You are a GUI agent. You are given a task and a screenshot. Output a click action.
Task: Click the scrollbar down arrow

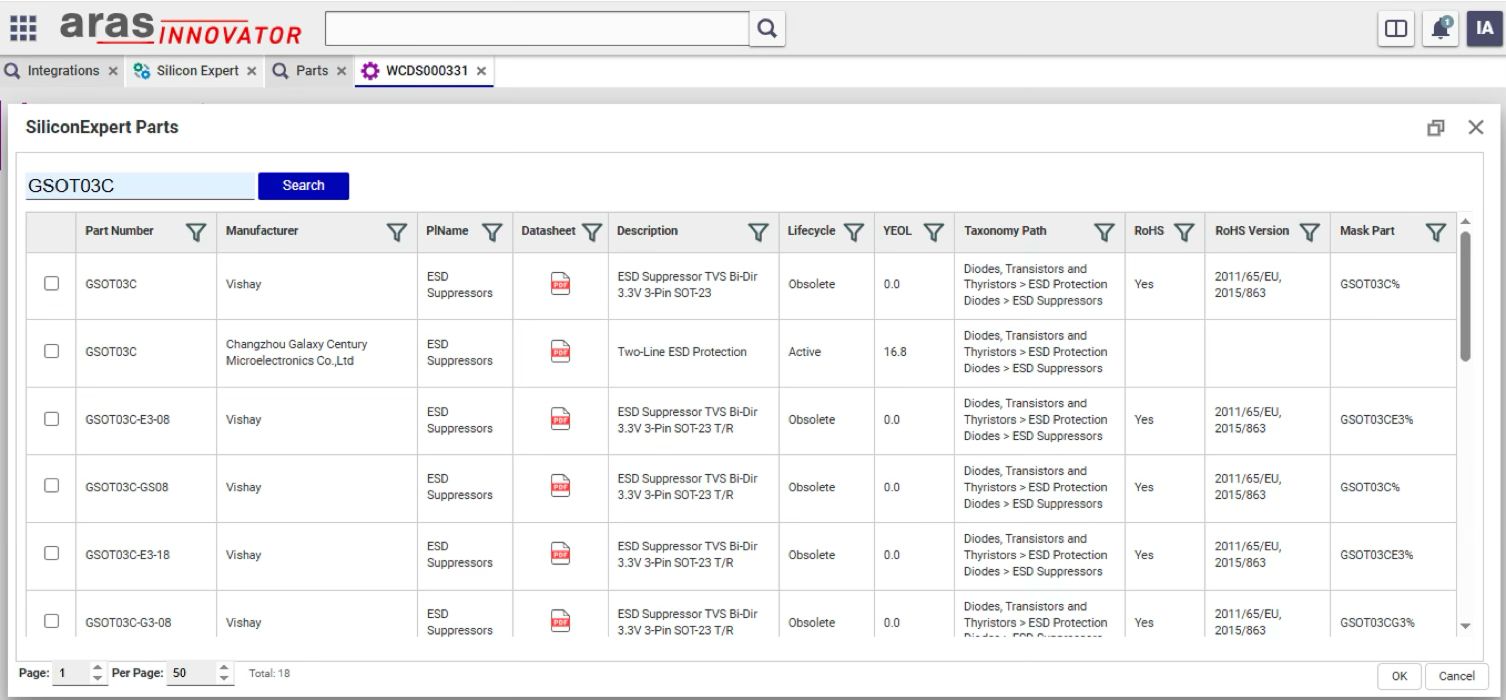1466,627
